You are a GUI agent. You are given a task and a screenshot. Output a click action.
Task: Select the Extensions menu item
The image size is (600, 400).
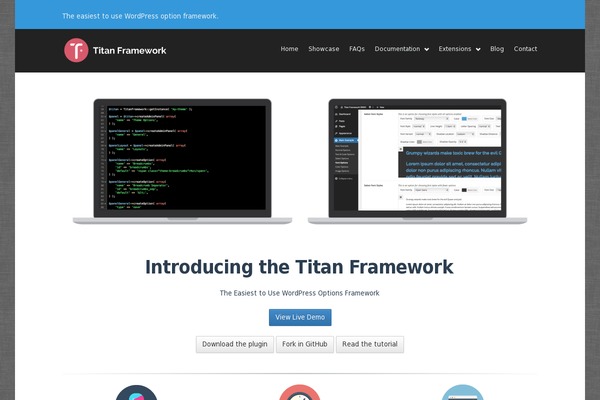[455, 49]
